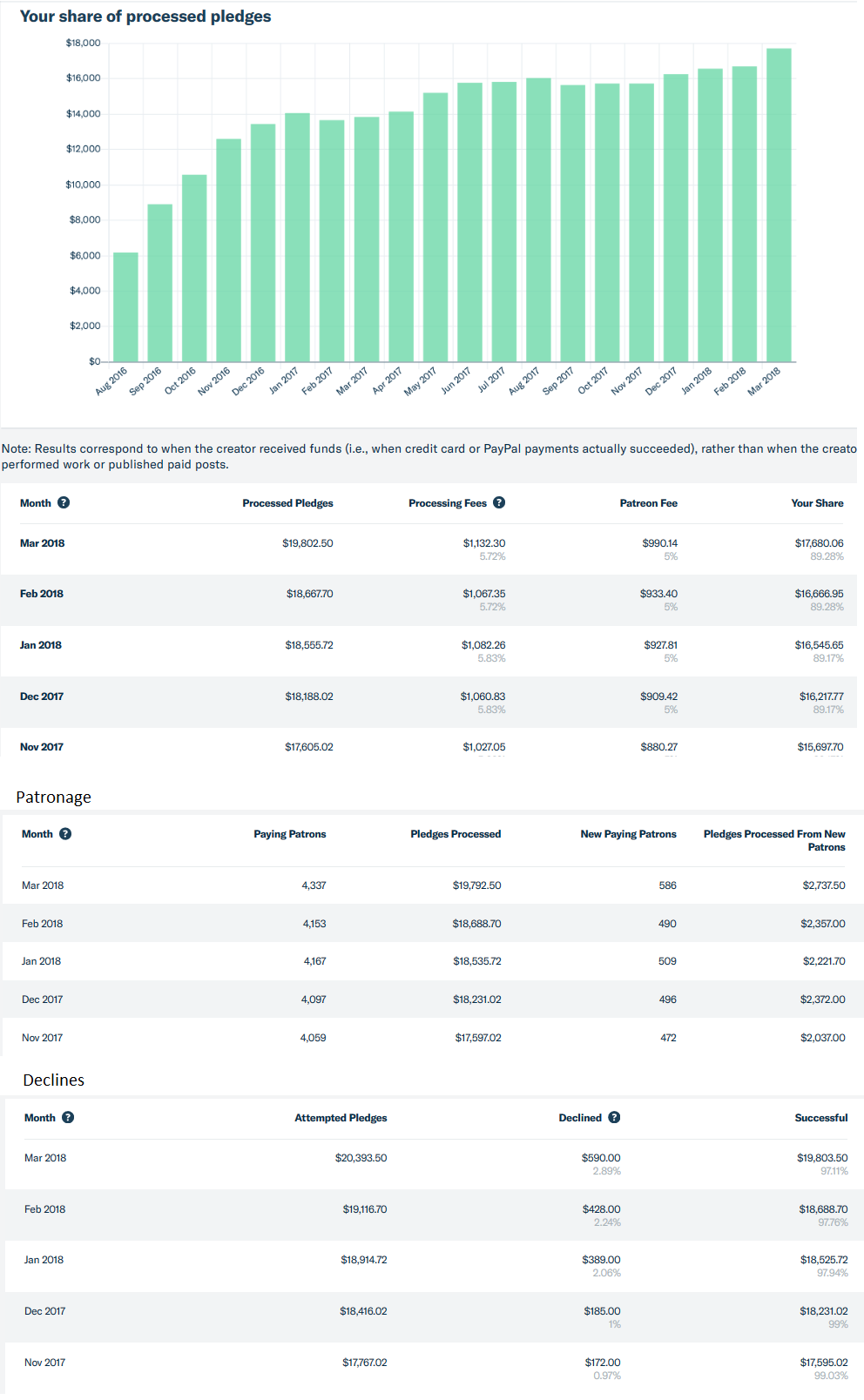
Task: Open Month help icon in Patronage table
Action: (x=65, y=833)
